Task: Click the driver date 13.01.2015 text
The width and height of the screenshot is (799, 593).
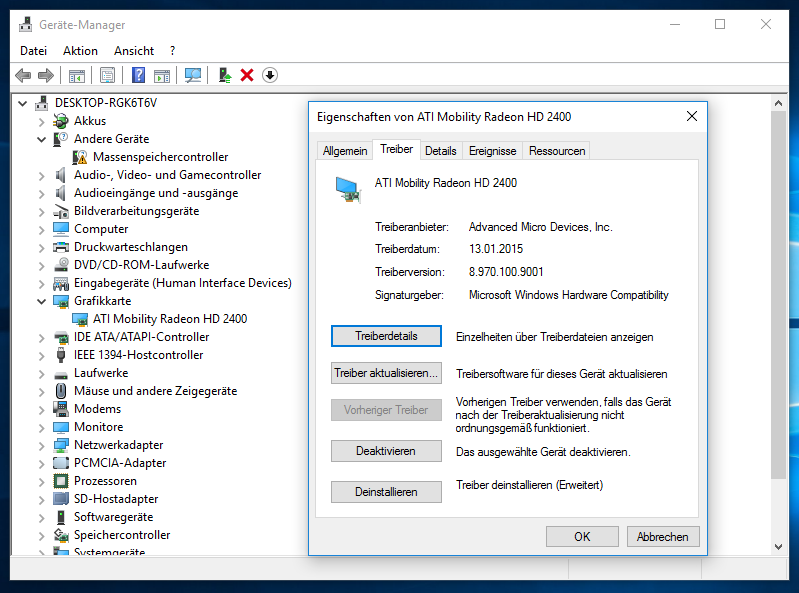Action: (496, 249)
